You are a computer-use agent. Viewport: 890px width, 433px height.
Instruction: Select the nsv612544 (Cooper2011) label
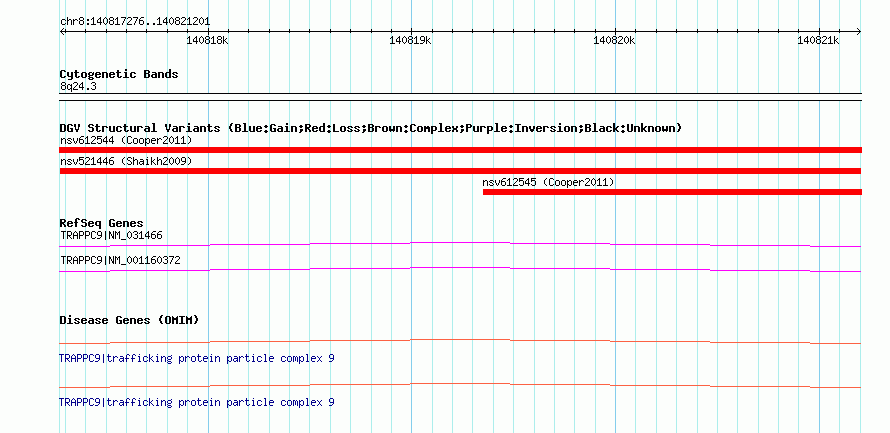click(x=126, y=140)
